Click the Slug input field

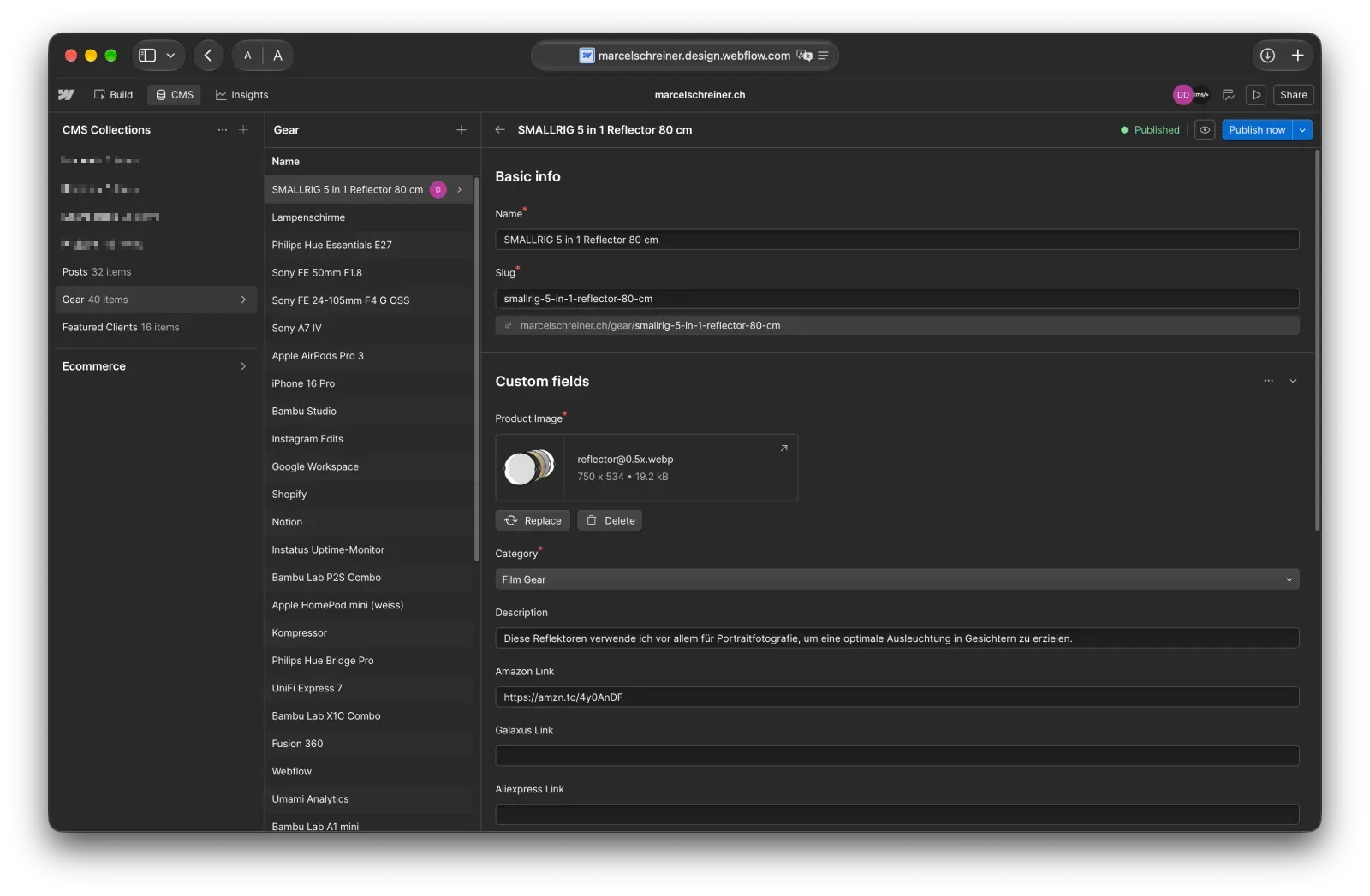(x=896, y=299)
